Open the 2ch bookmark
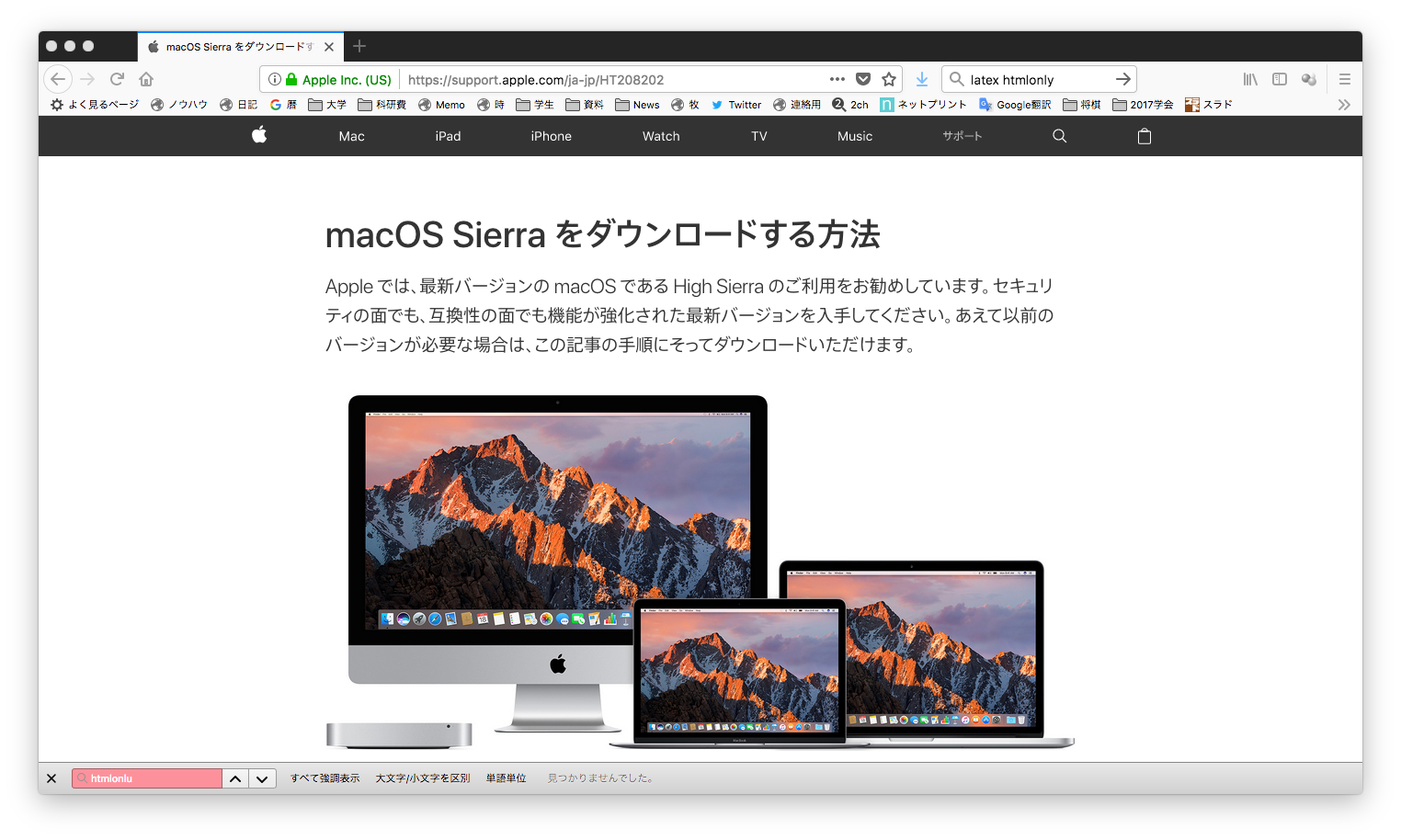The width and height of the screenshot is (1401, 840). point(850,105)
